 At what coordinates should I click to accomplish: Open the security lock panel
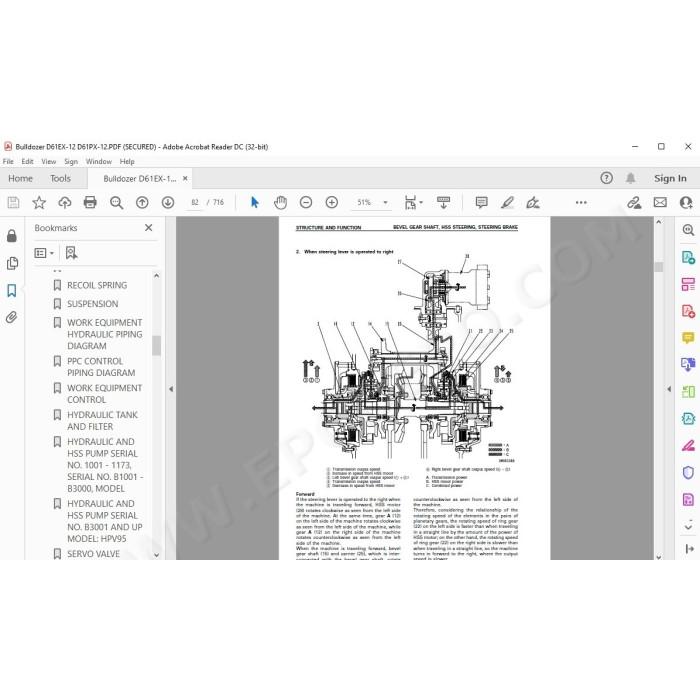tap(12, 236)
